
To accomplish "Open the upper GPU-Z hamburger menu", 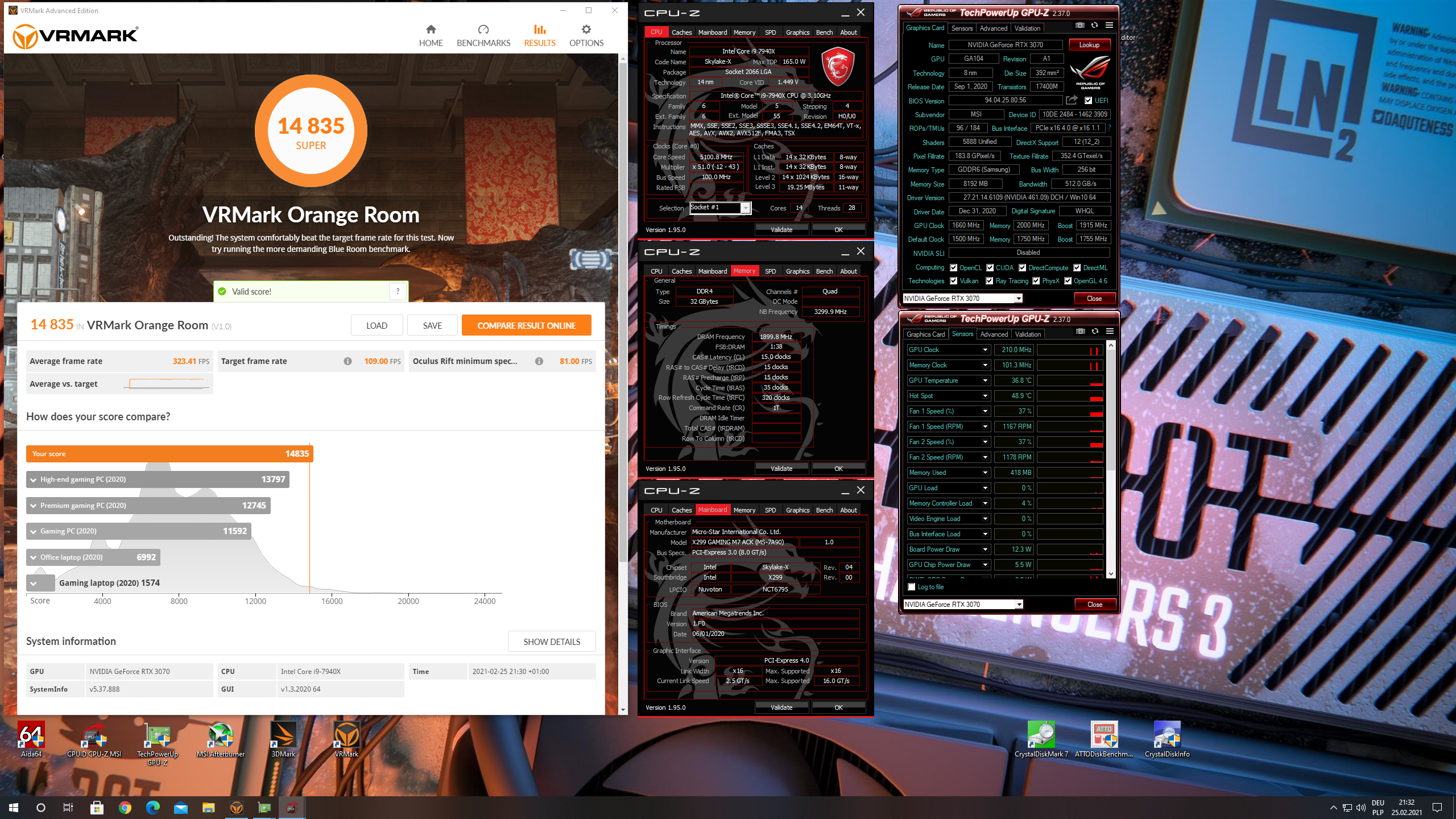I will [x=1109, y=26].
